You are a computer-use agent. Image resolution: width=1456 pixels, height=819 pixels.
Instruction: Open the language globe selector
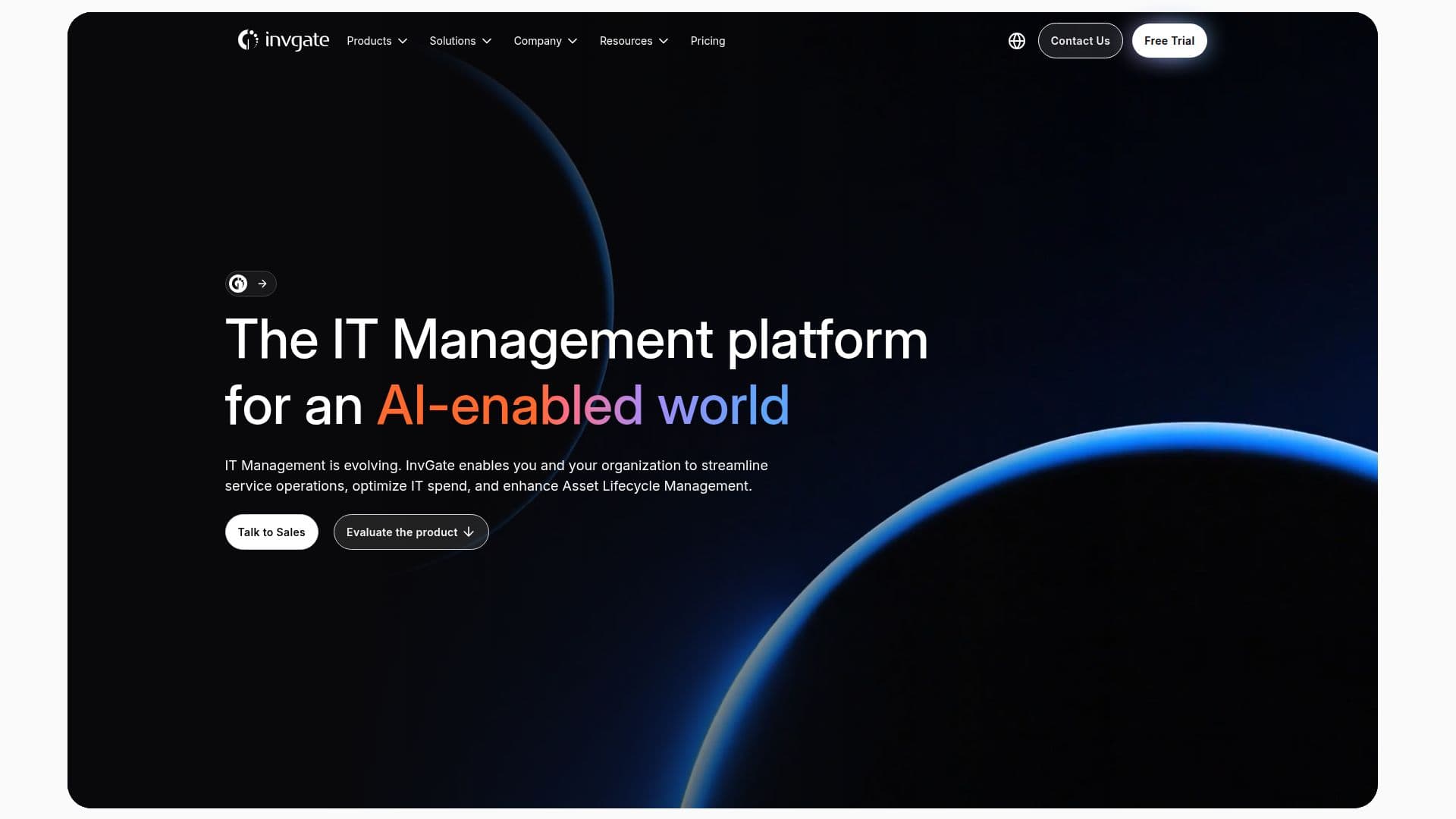click(1017, 41)
